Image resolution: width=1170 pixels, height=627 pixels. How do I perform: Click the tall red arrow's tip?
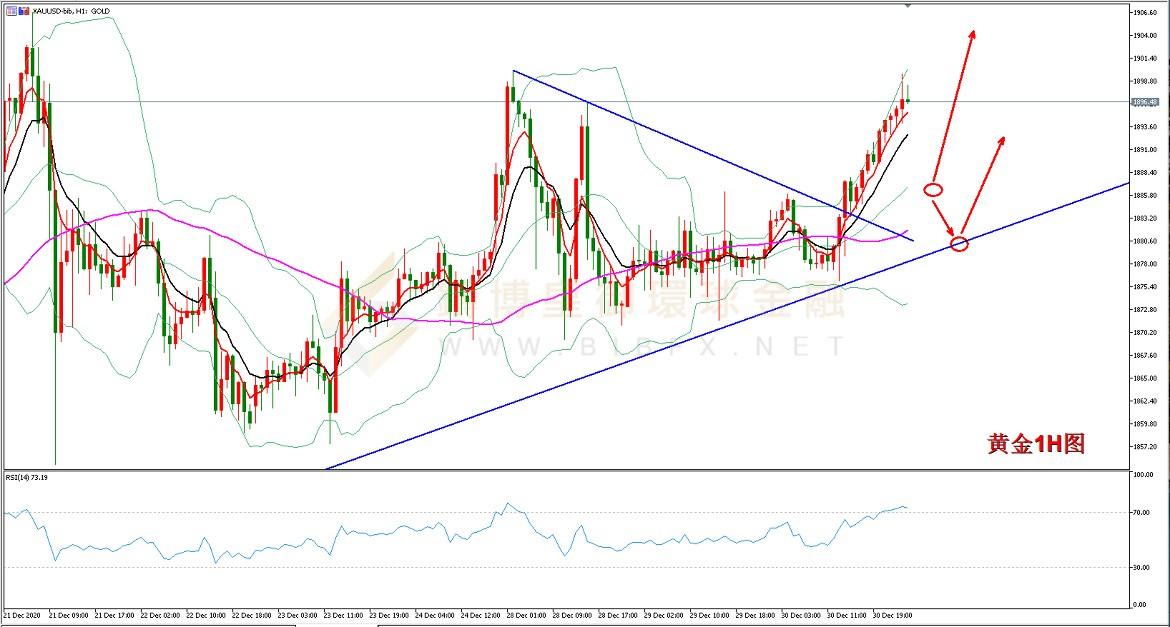973,32
